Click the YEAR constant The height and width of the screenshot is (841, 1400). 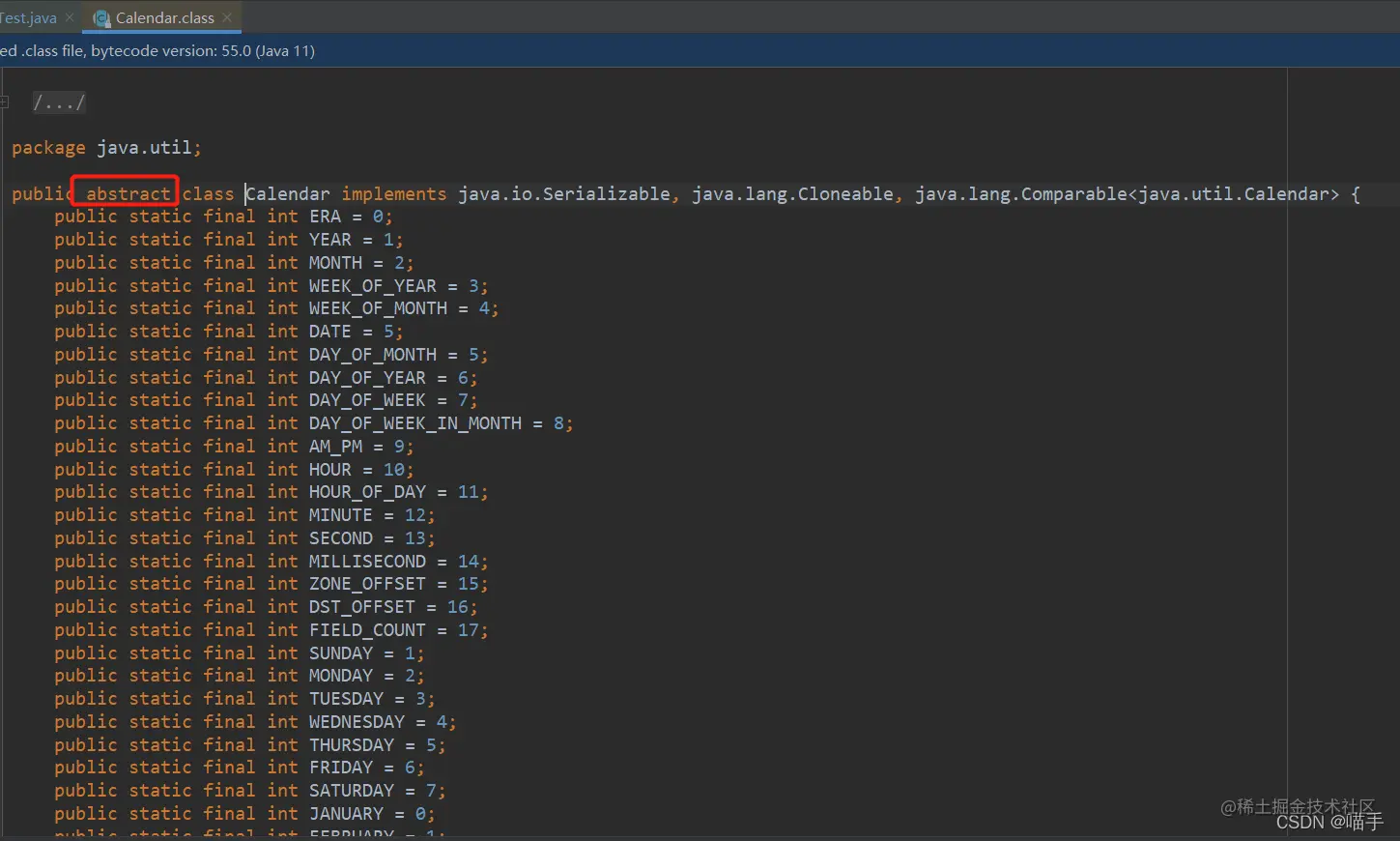click(x=330, y=240)
